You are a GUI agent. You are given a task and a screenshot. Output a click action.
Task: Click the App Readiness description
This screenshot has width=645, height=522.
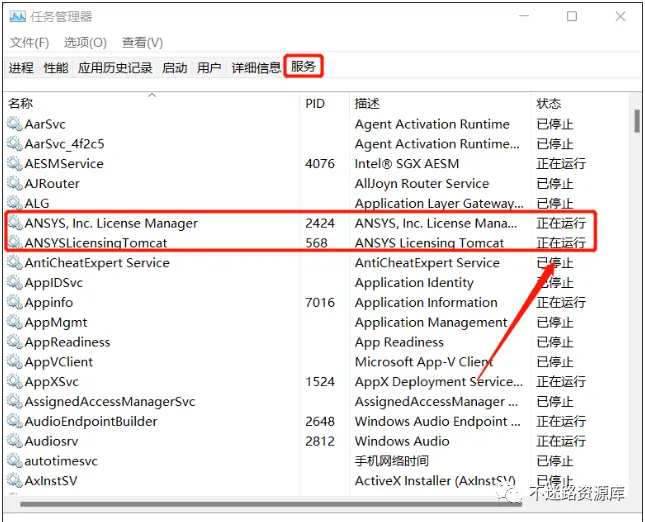399,342
